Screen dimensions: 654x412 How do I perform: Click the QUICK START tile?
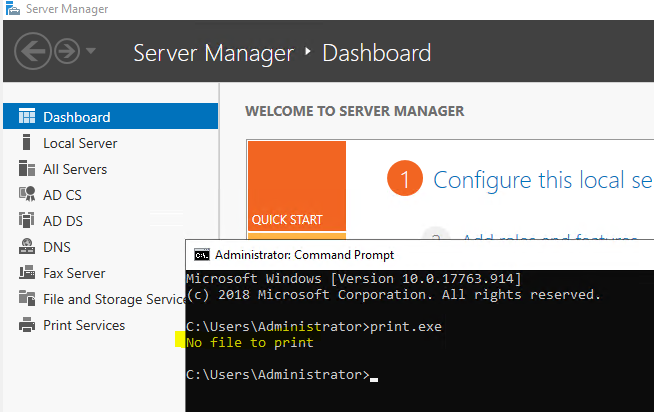tap(297, 186)
